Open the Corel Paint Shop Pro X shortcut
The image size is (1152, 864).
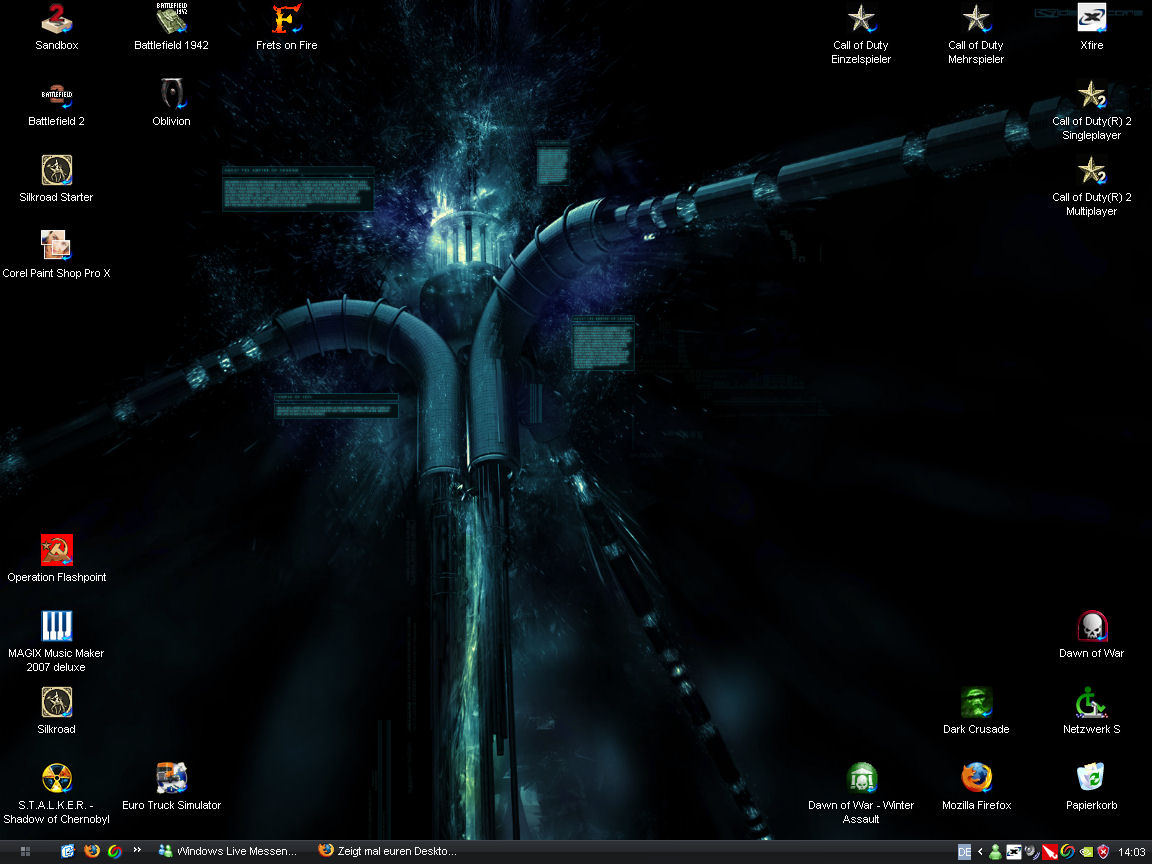(x=56, y=246)
